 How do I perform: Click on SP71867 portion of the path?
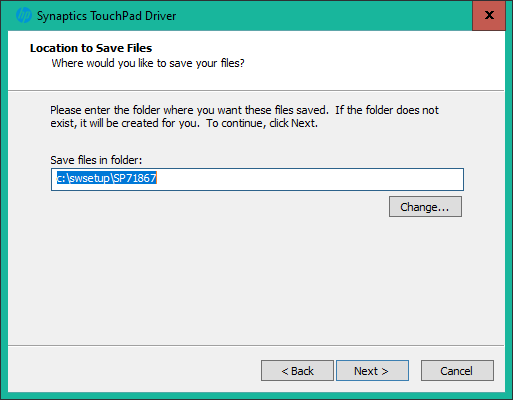pyautogui.click(x=135, y=178)
